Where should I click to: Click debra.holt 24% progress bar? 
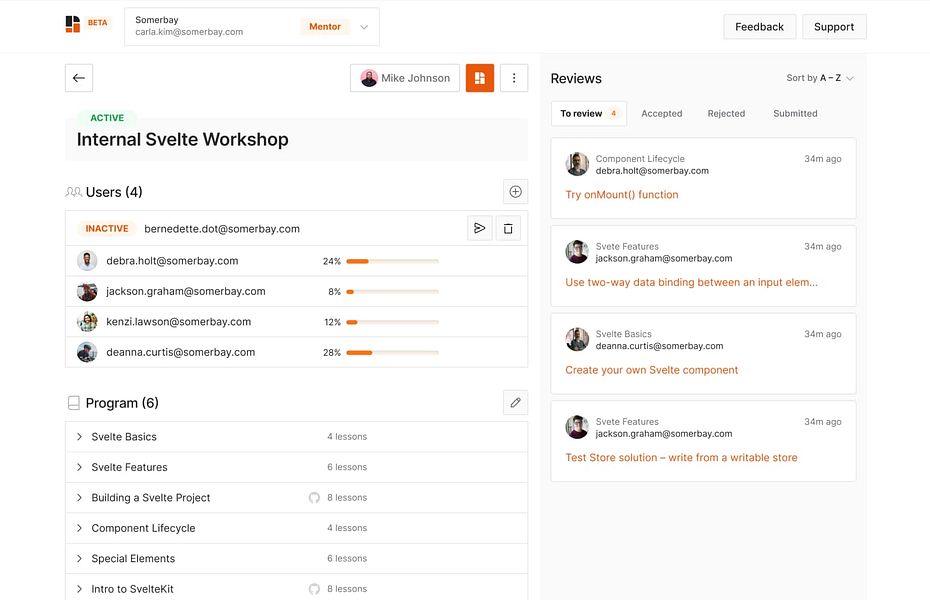pos(392,261)
